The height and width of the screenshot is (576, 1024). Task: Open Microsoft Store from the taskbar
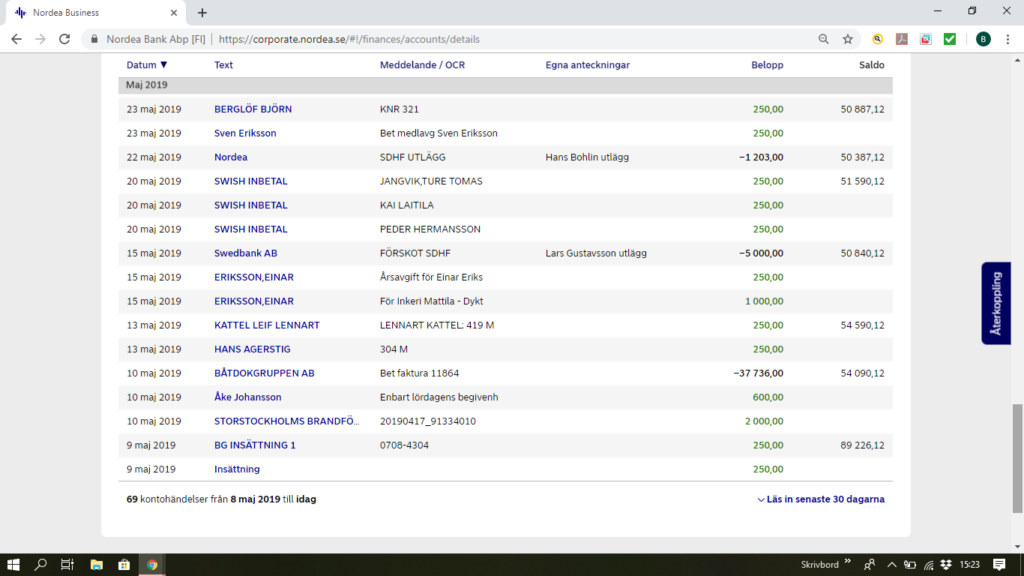pyautogui.click(x=124, y=565)
